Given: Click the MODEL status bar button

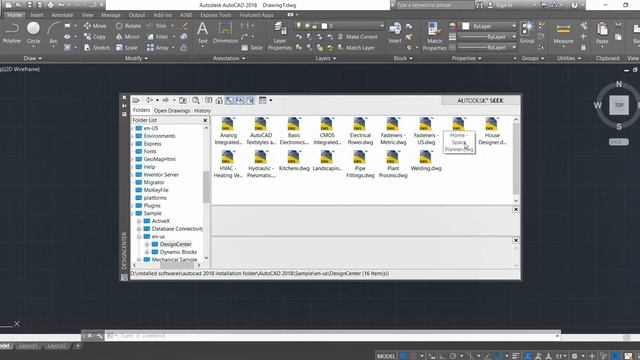Looking at the screenshot, I should tap(386, 356).
